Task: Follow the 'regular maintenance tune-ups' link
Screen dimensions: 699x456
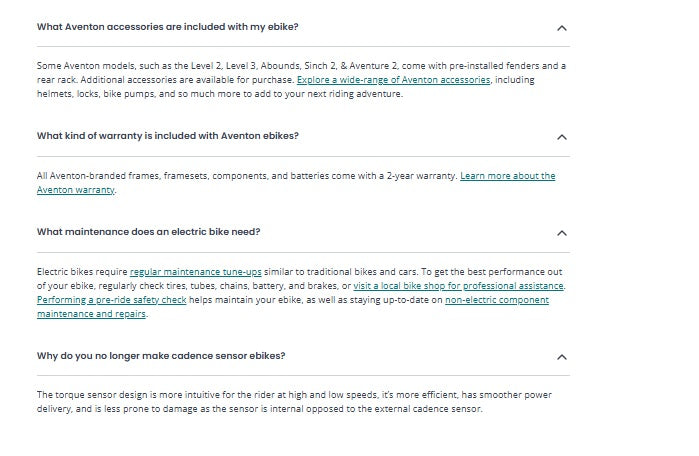Action: [x=195, y=272]
